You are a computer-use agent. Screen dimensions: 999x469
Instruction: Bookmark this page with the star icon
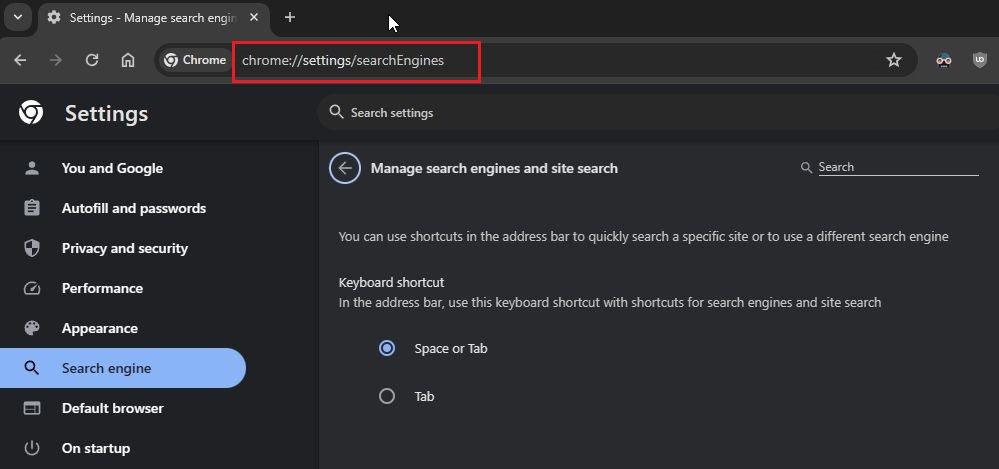pos(894,60)
